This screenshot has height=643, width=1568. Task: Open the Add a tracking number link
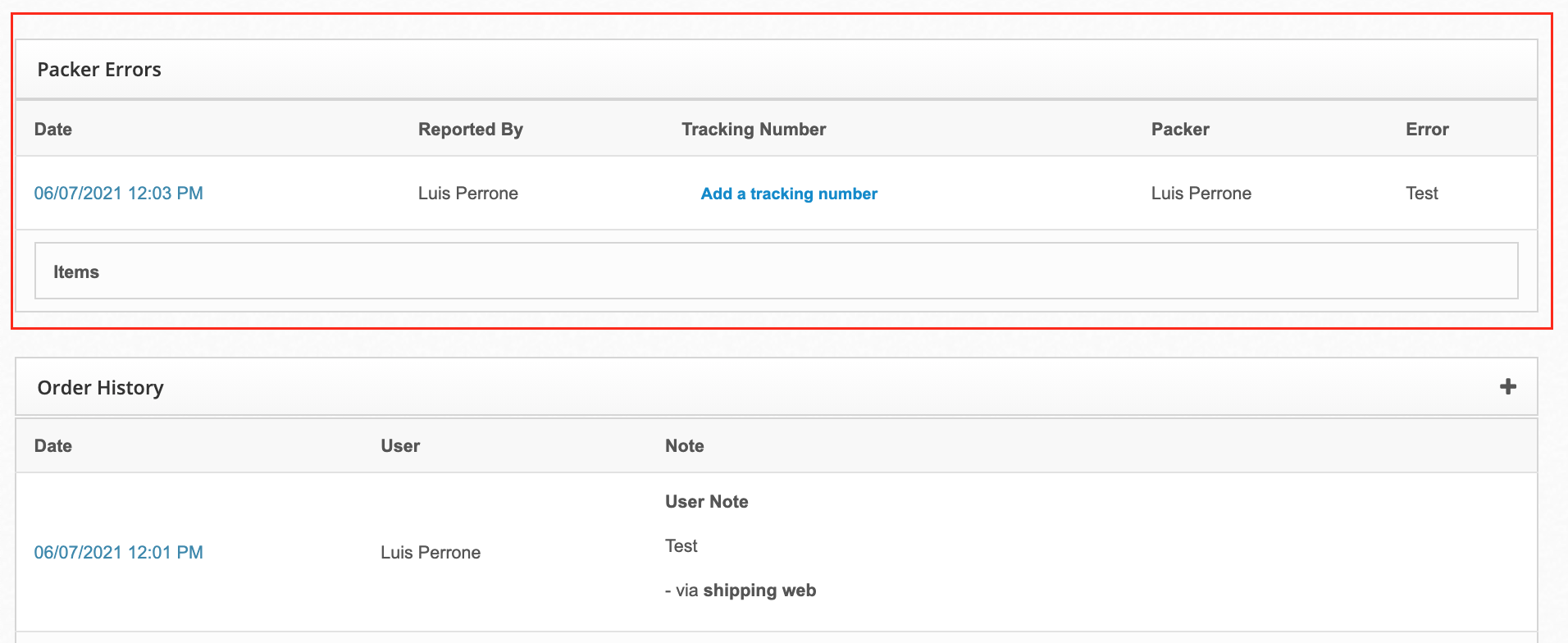[x=789, y=194]
